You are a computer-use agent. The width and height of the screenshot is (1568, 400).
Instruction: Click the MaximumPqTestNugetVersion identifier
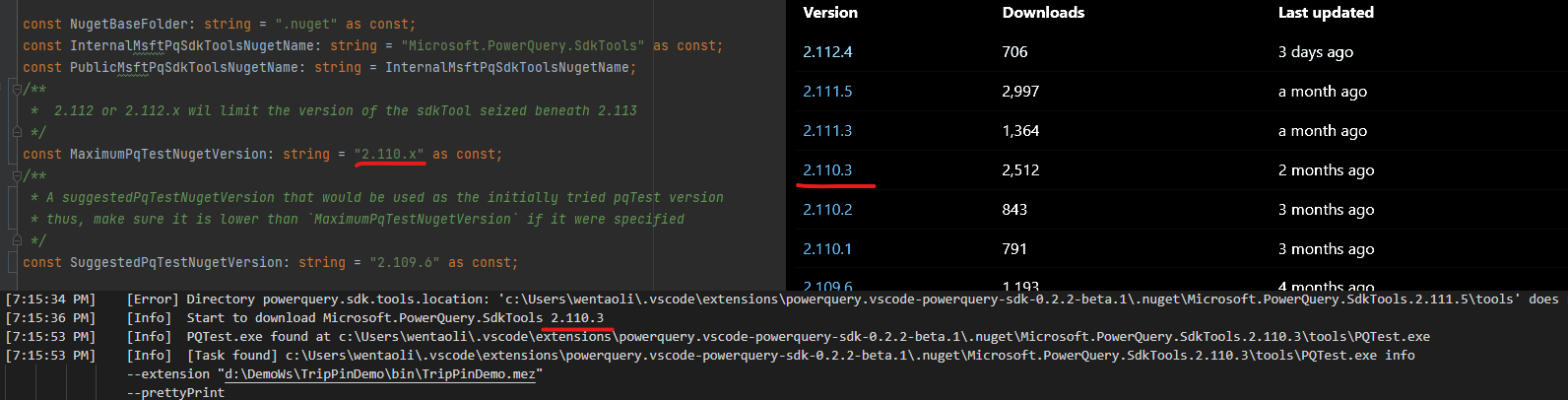coord(168,155)
